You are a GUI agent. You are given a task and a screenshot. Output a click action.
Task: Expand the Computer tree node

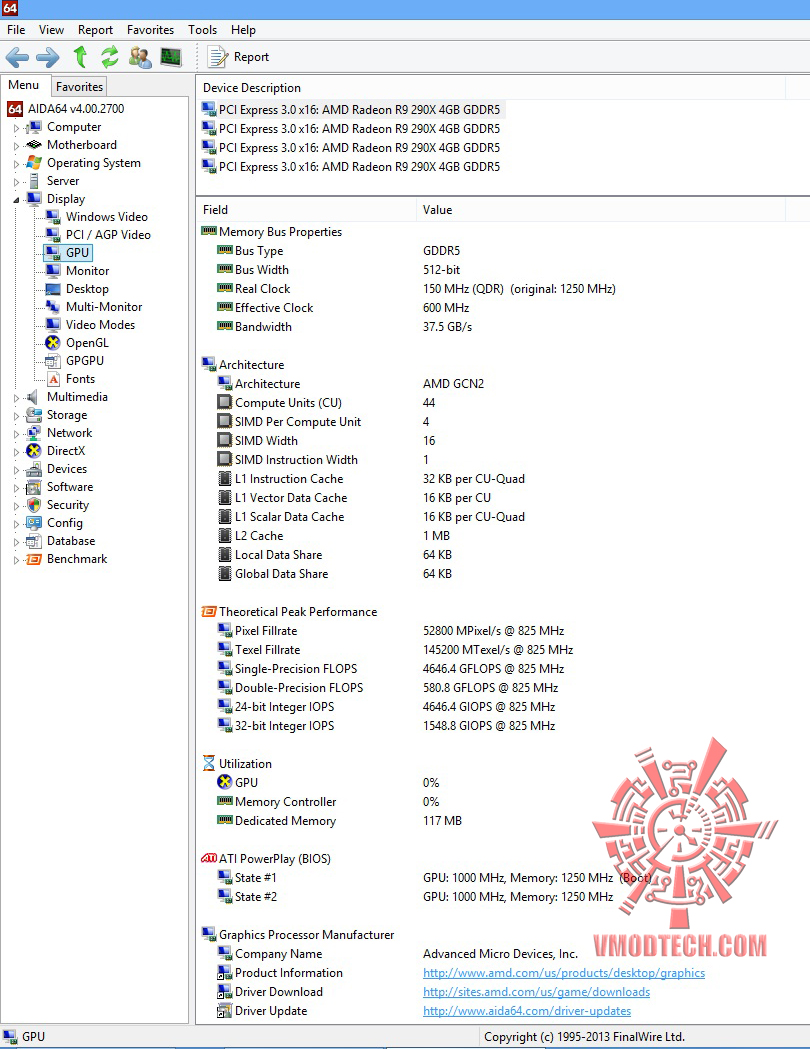pos(17,128)
